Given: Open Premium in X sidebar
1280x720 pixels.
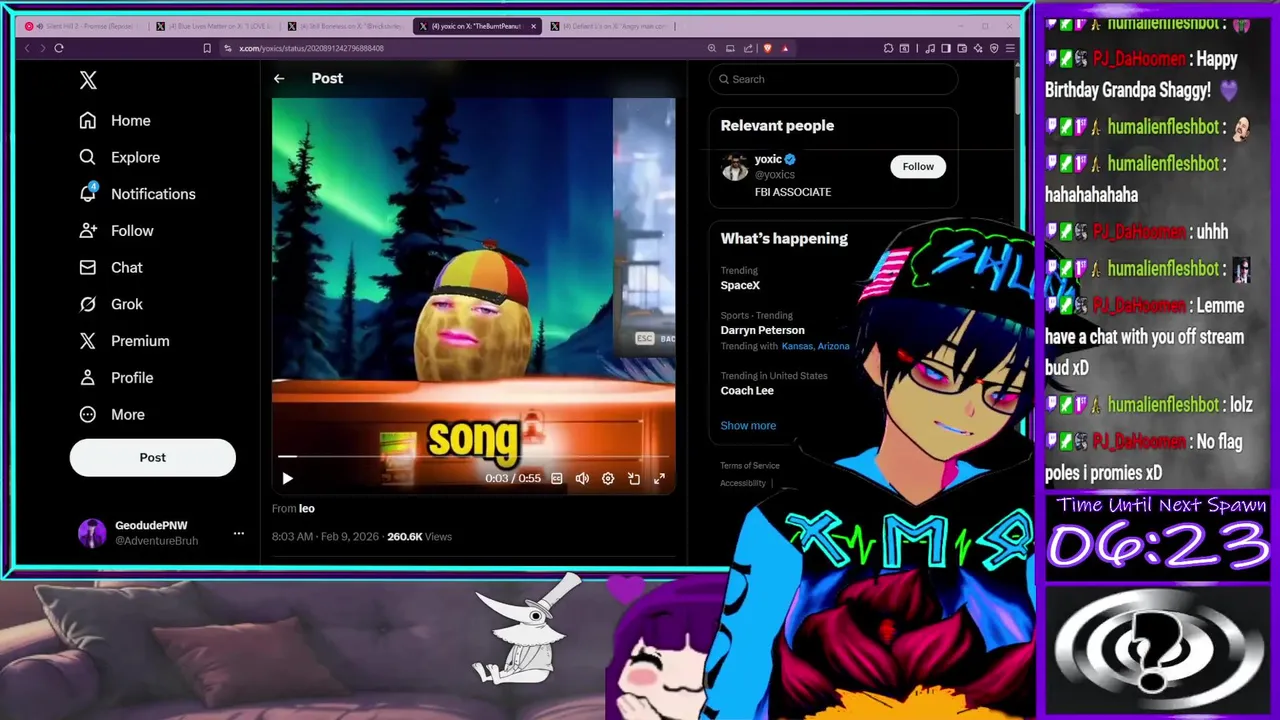Looking at the screenshot, I should click(125, 341).
